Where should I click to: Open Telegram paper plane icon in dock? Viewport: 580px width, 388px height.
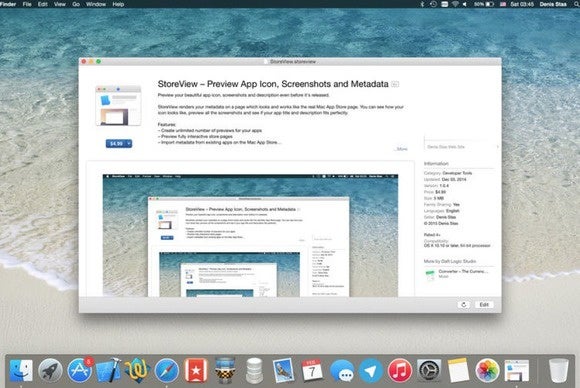[x=371, y=370]
